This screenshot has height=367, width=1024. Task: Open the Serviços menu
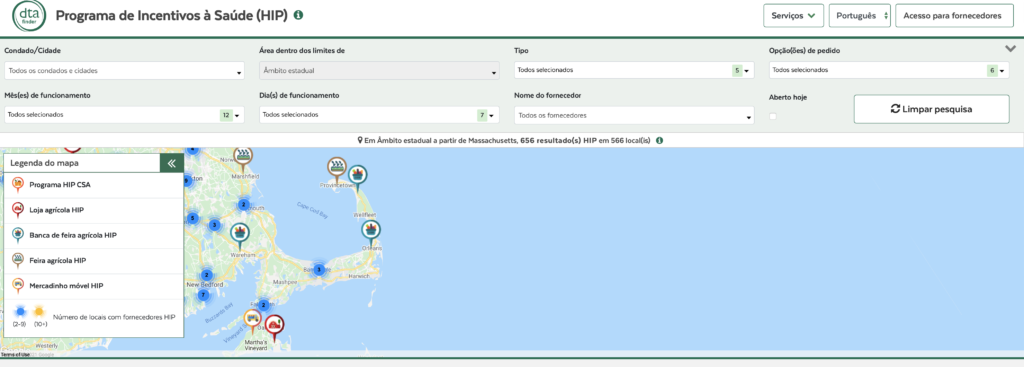(x=793, y=16)
